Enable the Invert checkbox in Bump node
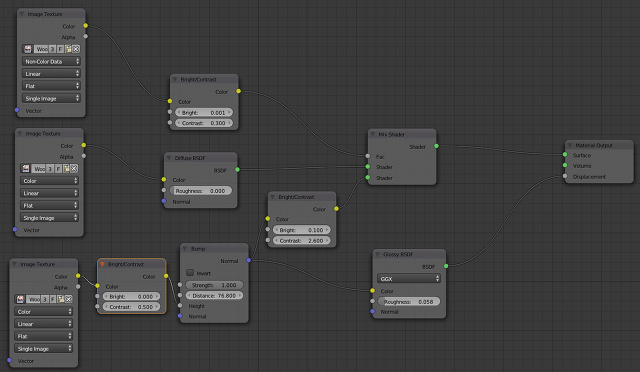The height and width of the screenshot is (372, 640). 190,272
